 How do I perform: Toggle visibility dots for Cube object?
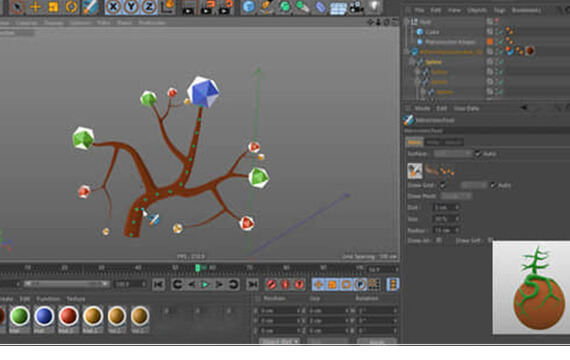pyautogui.click(x=496, y=32)
